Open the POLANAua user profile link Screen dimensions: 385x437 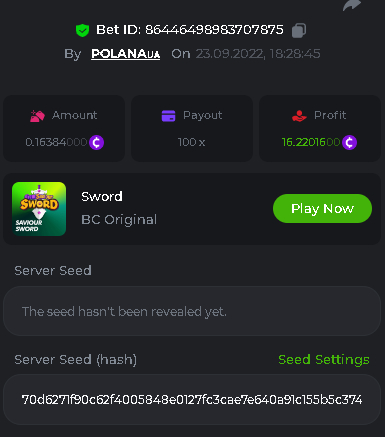tap(126, 54)
